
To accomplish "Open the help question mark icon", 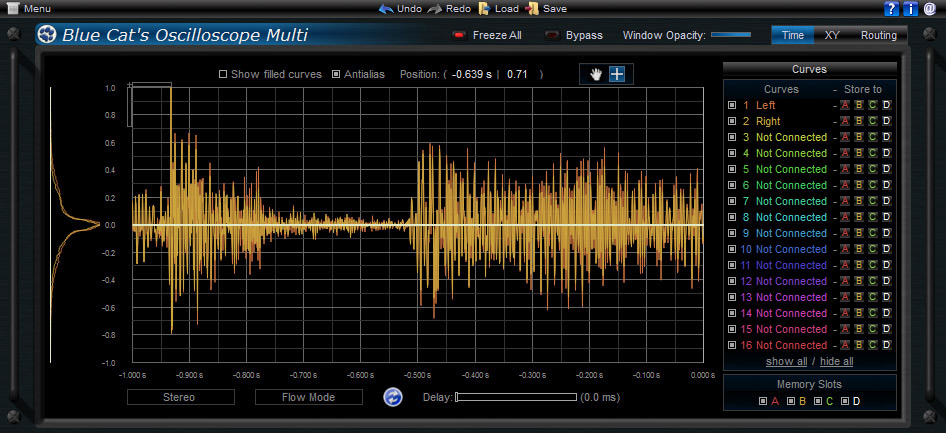I will tap(891, 9).
